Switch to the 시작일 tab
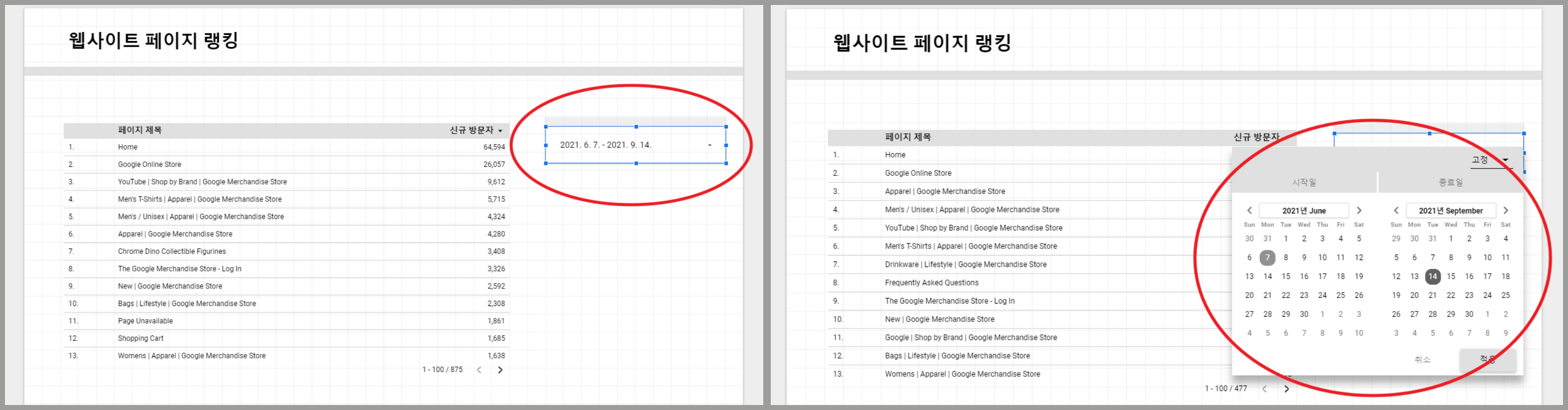The height and width of the screenshot is (410, 1568). 1304,182
